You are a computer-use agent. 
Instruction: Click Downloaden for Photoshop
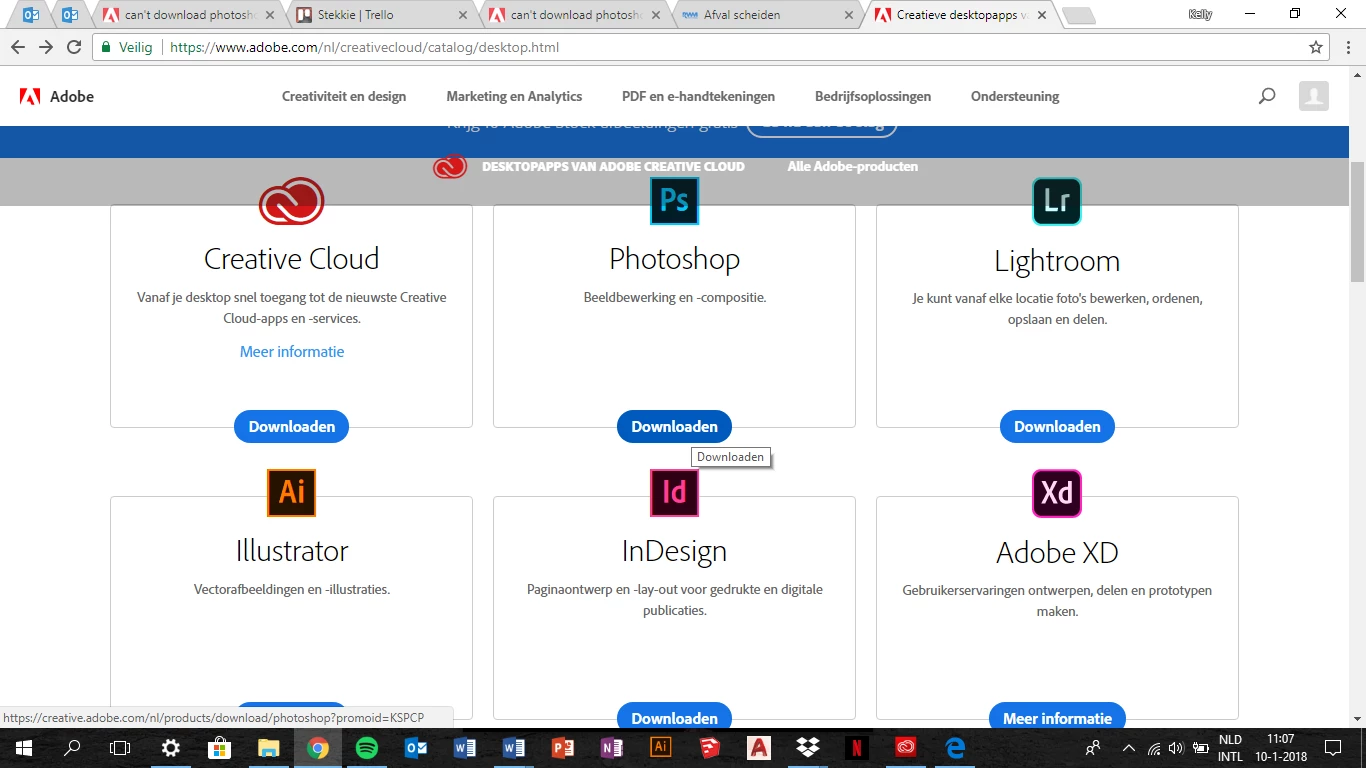click(674, 426)
